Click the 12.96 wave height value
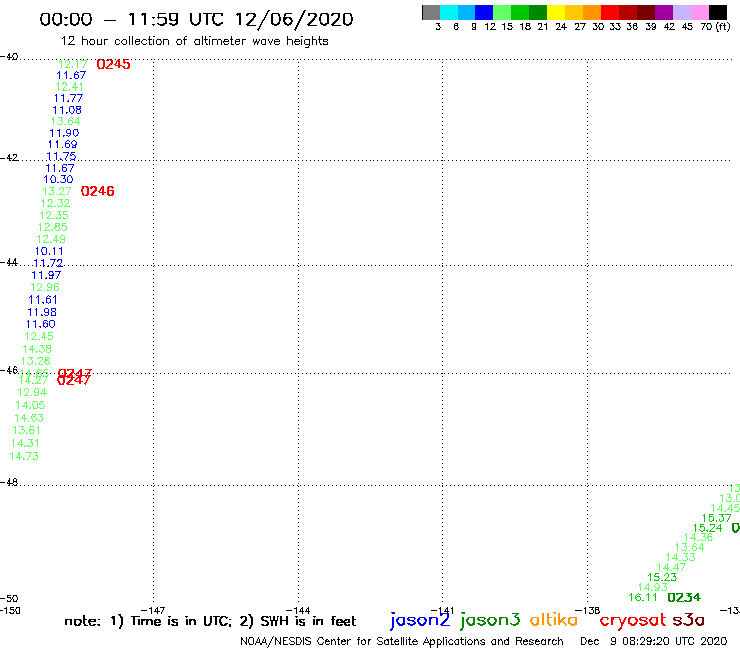 tap(45, 287)
